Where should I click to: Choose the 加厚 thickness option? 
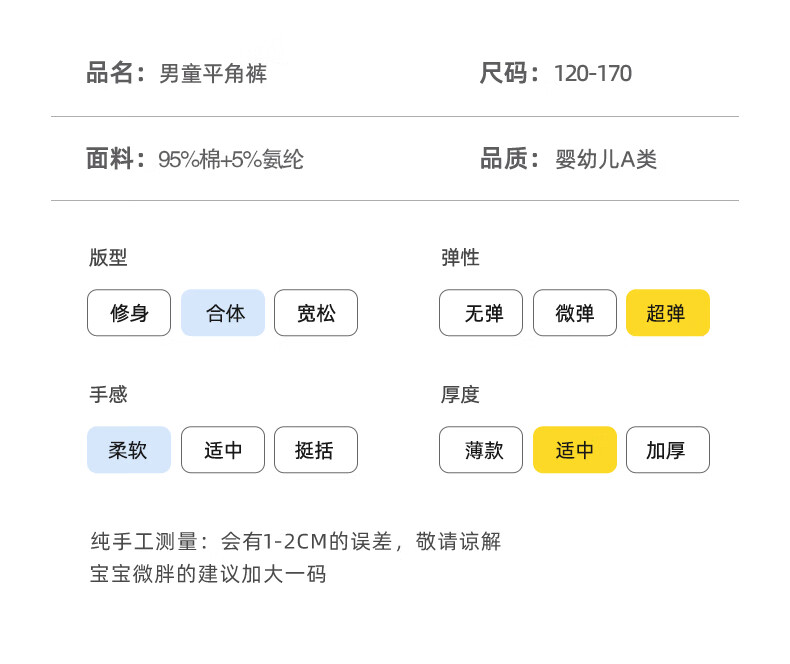tap(668, 450)
